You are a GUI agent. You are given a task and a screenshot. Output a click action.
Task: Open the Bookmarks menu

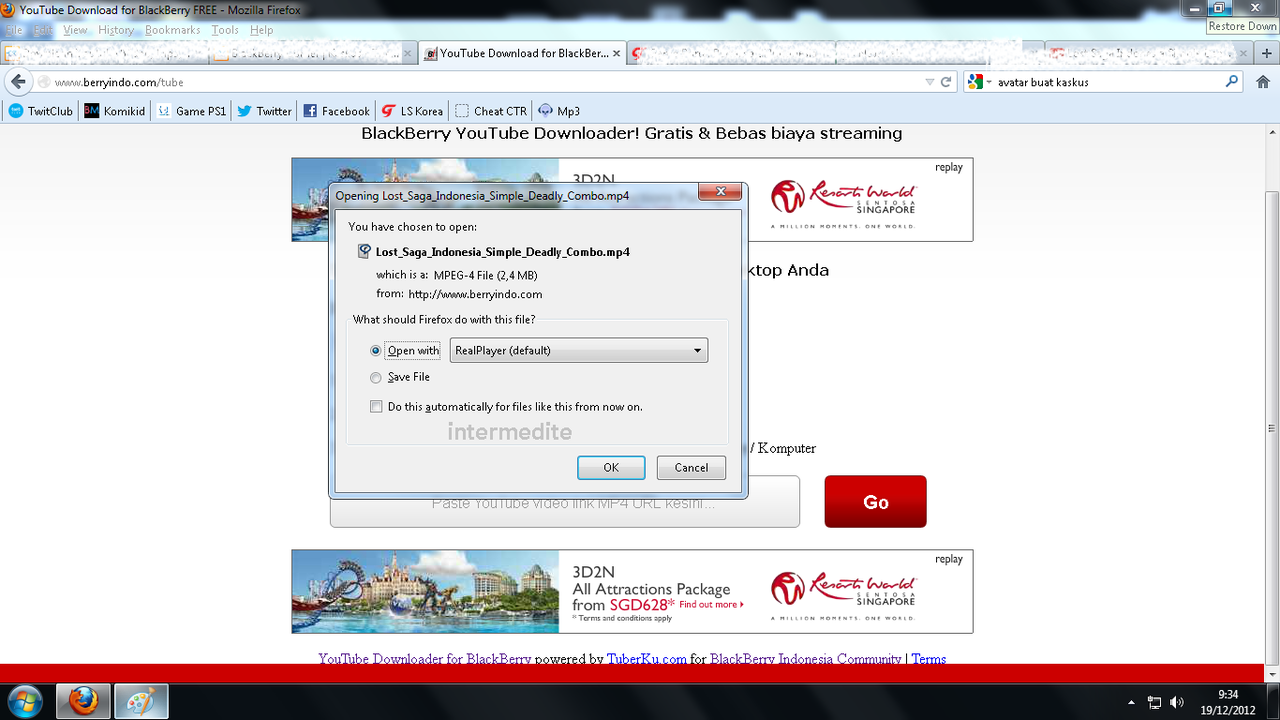(172, 30)
